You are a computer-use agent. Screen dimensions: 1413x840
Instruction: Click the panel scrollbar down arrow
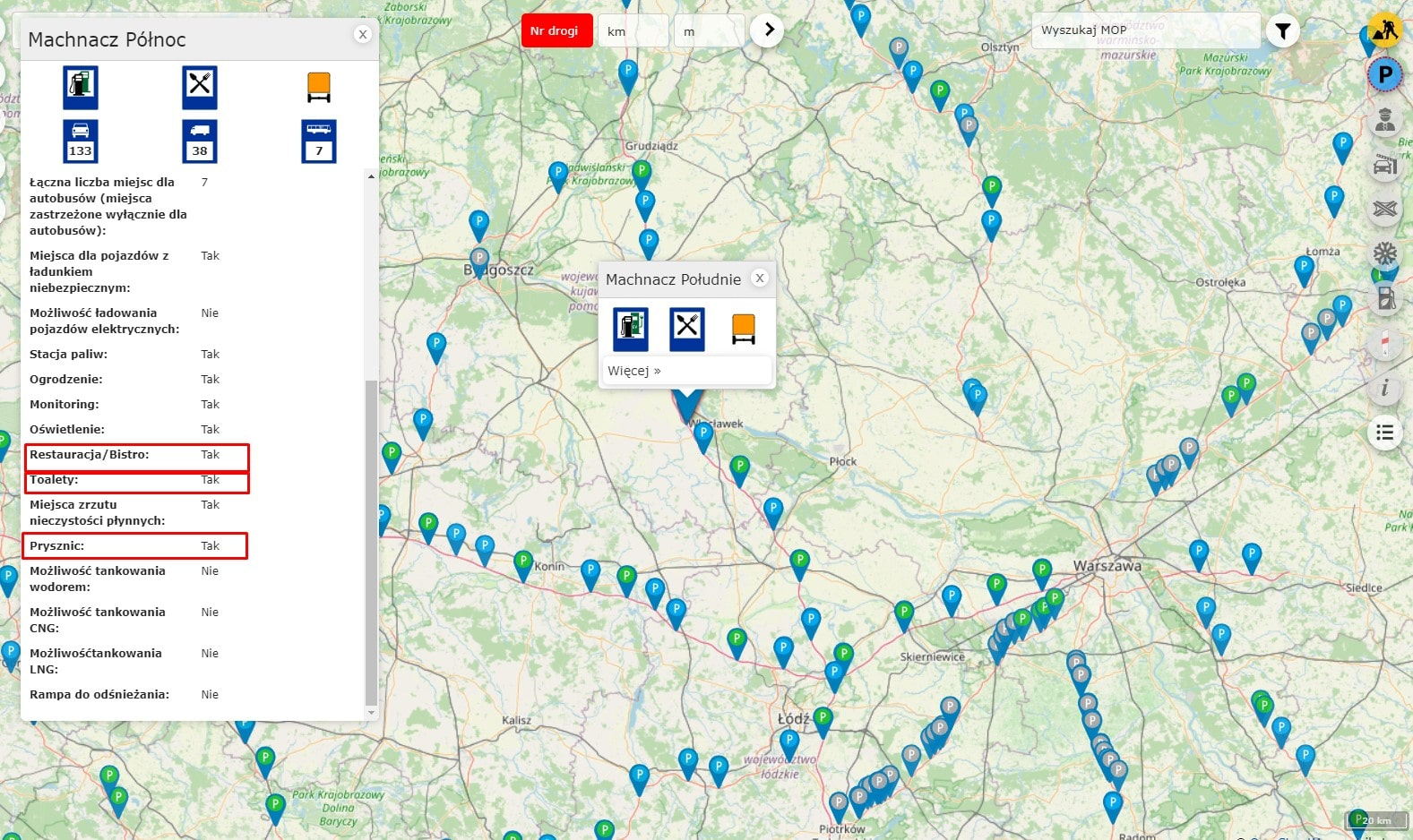click(371, 713)
